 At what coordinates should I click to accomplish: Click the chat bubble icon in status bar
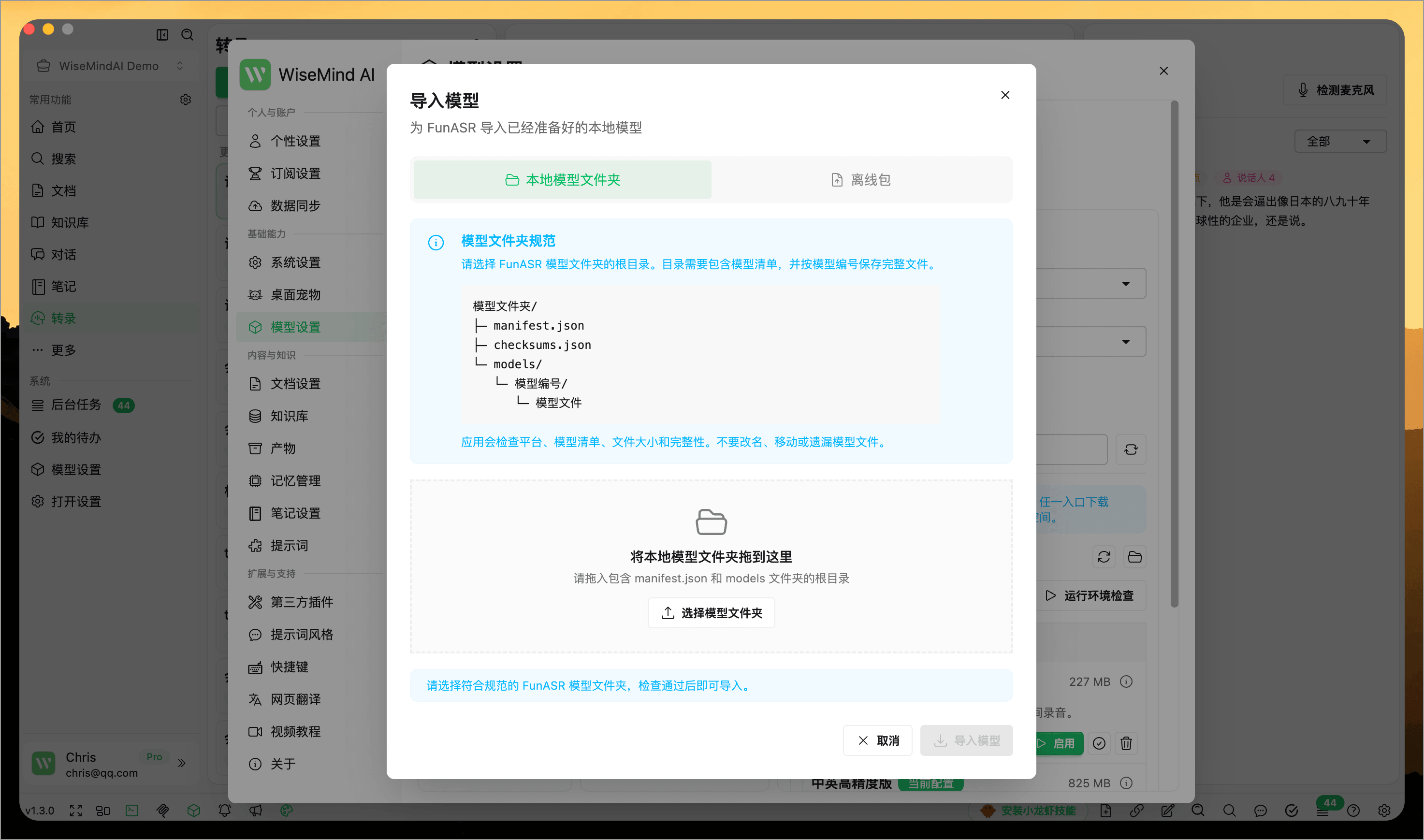tap(1261, 811)
